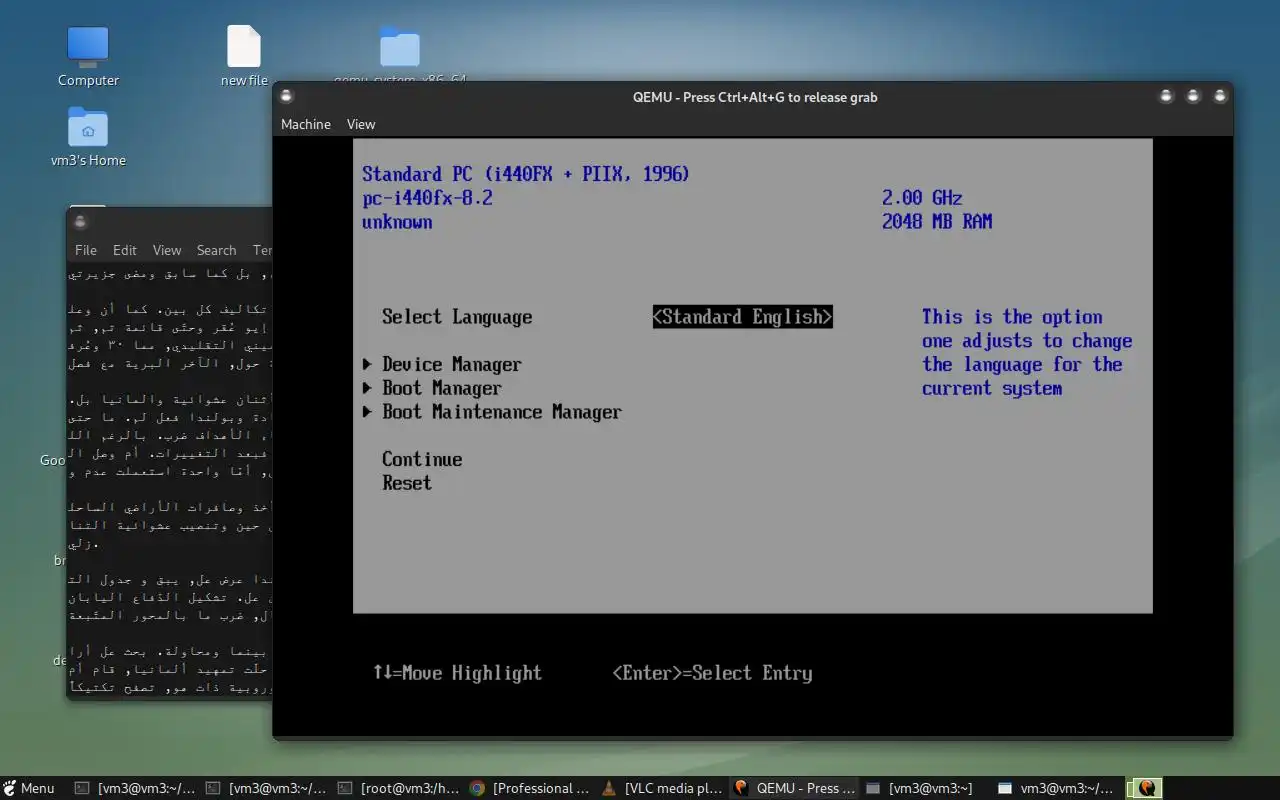Click the 'pc-i440fx-8.2' text

[427, 198]
